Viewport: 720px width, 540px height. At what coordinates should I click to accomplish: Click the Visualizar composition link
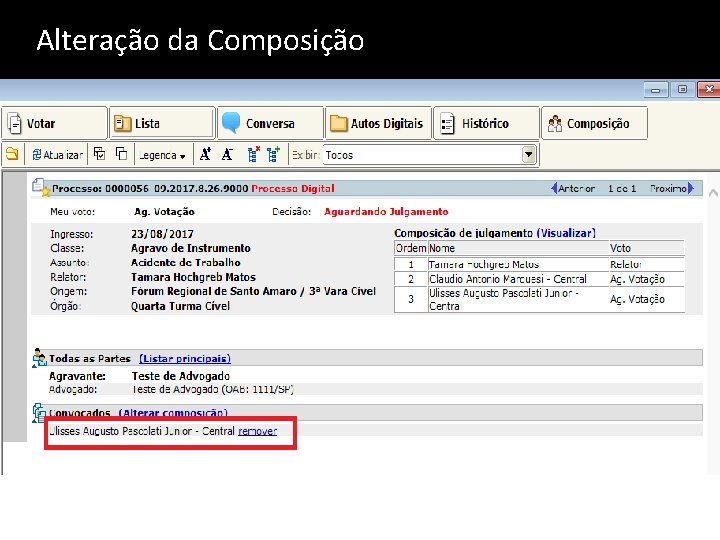coord(566,233)
